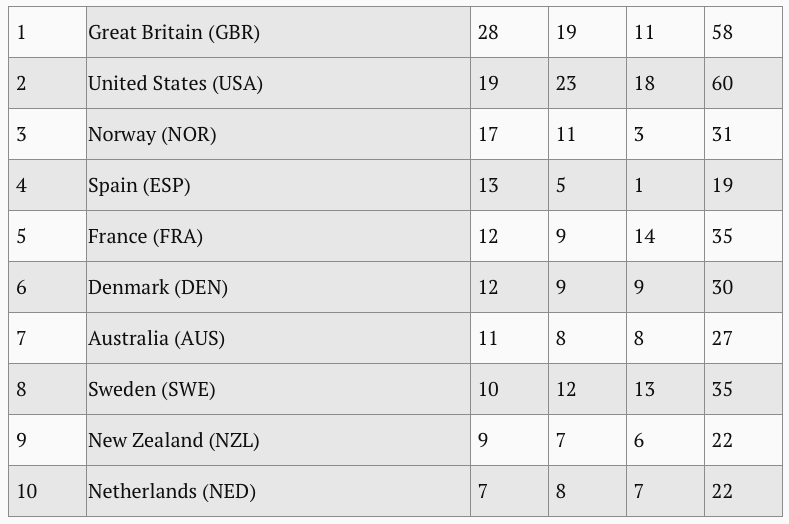
Task: Select the France (FRA) country cell
Action: pos(278,236)
